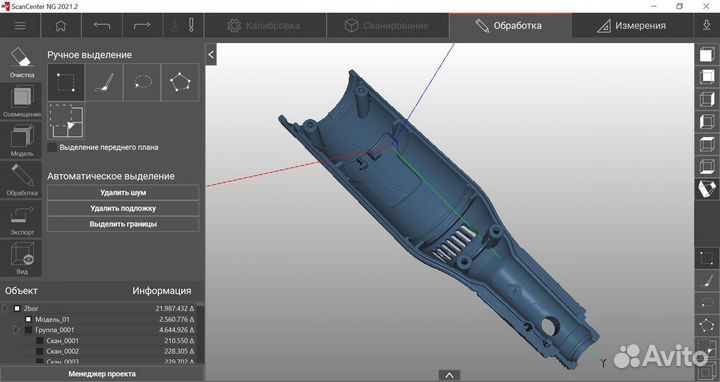The width and height of the screenshot is (720, 382).
Task: Open the Калибровка tab
Action: click(x=265, y=26)
